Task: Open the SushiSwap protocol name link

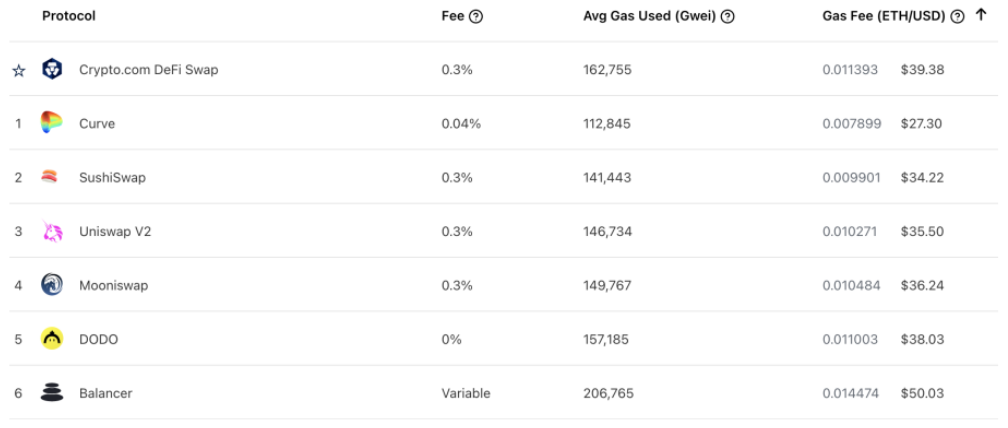Action: [112, 178]
